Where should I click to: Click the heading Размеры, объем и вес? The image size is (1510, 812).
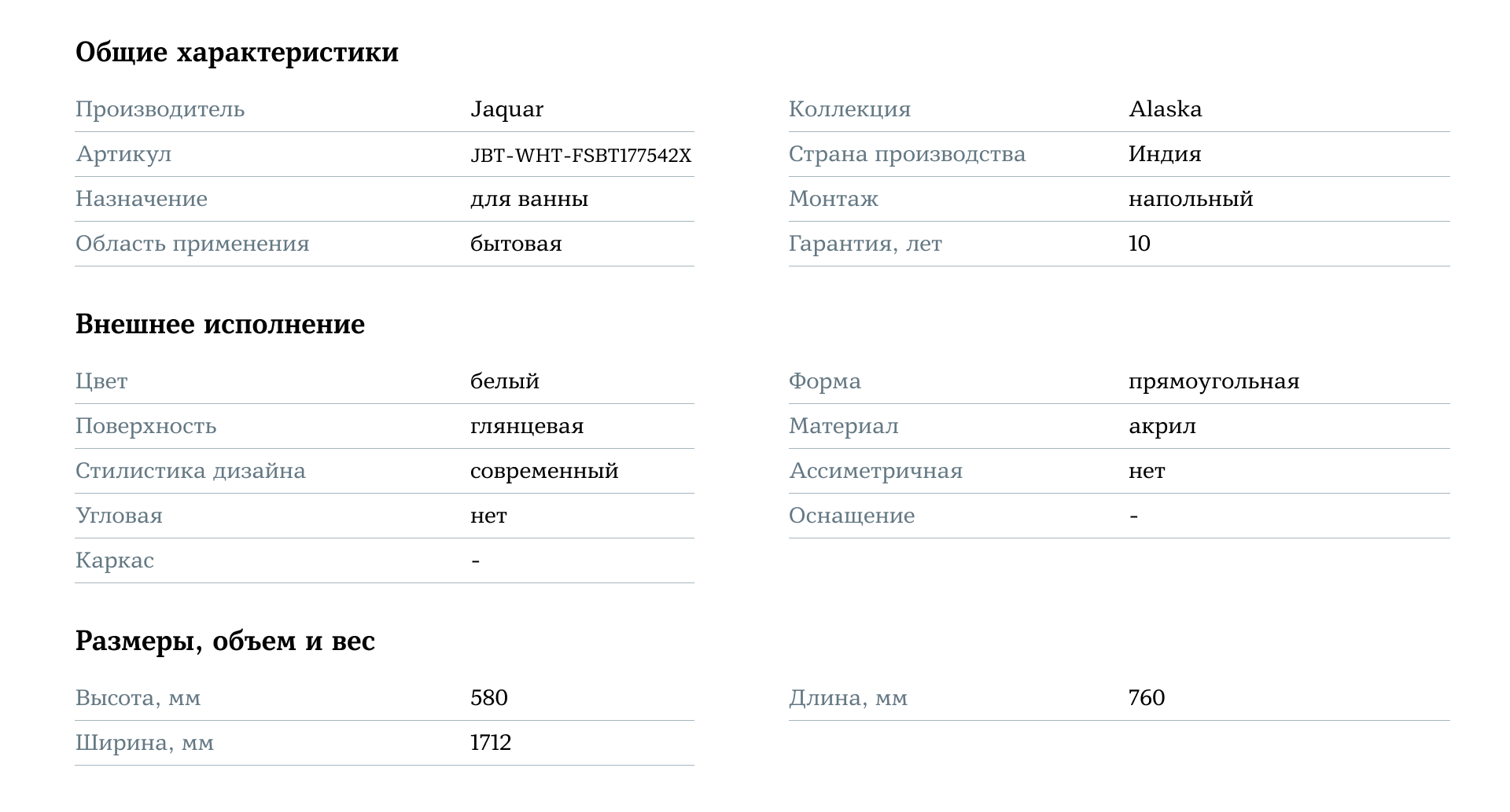225,641
